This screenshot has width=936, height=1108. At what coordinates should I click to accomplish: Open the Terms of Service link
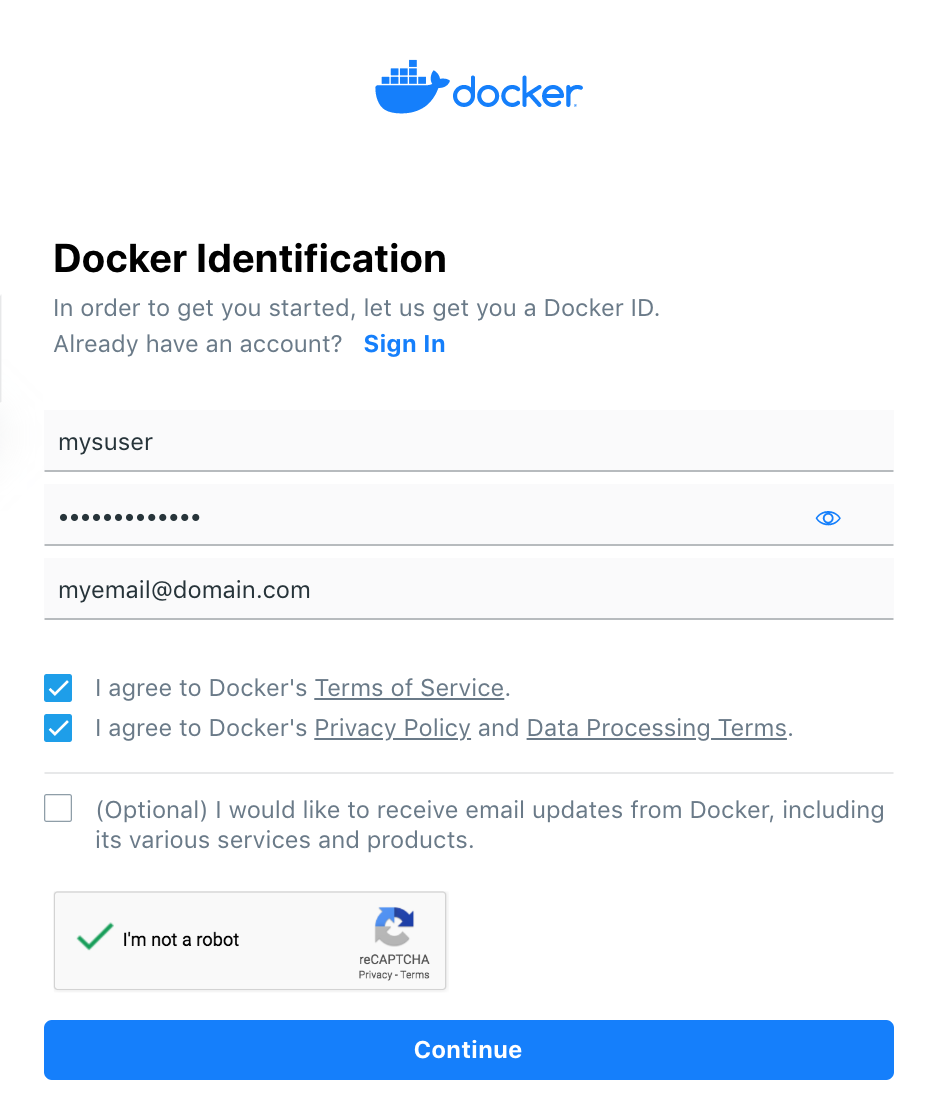(x=409, y=688)
